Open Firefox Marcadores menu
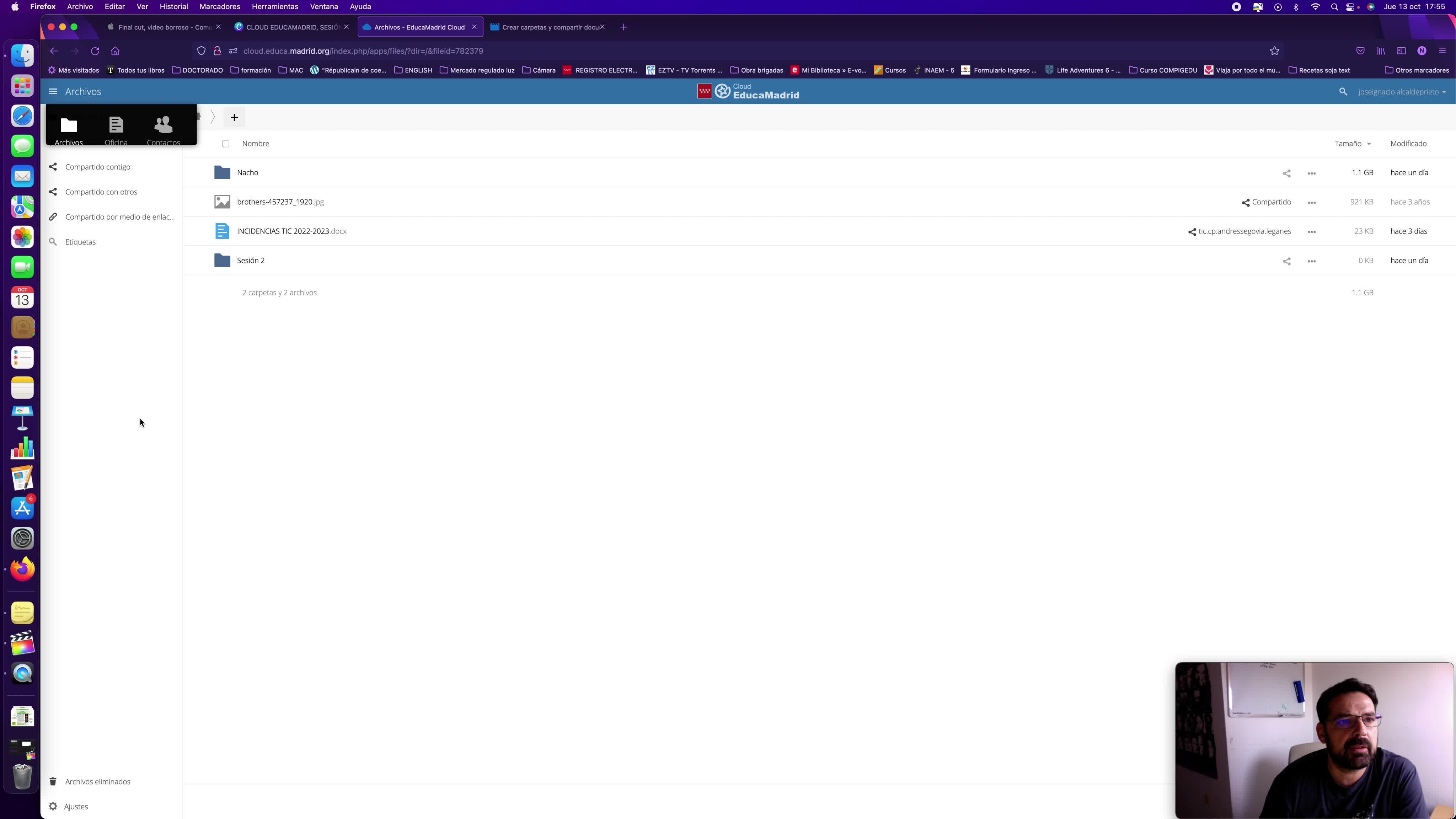This screenshot has height=819, width=1456. click(x=219, y=7)
